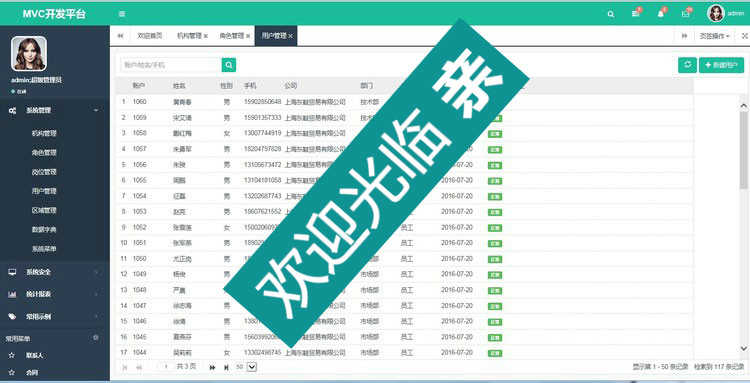Open the 联系人 shortcut link
The width and height of the screenshot is (750, 383).
34,355
